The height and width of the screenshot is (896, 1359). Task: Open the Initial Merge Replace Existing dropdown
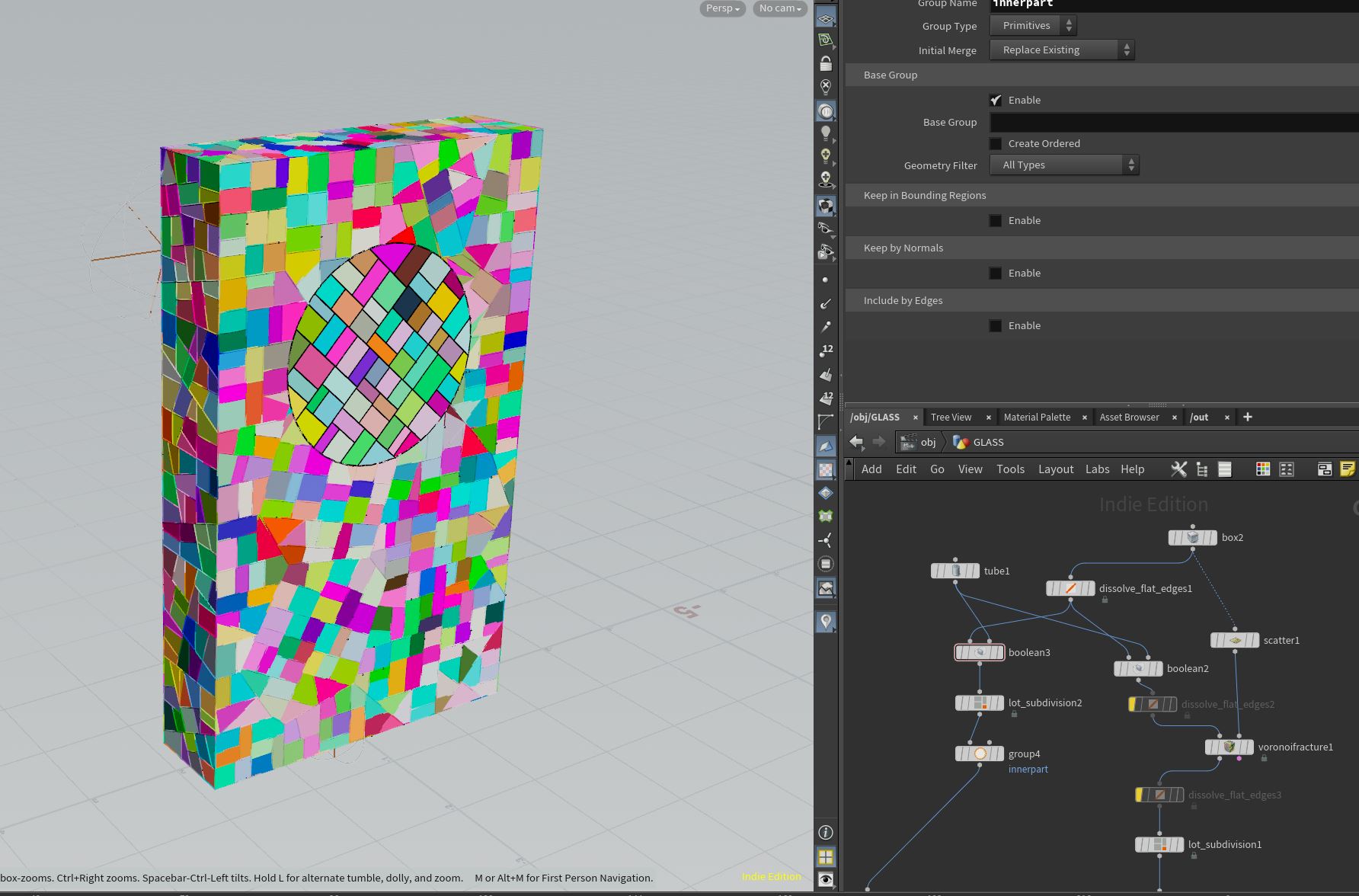1062,50
